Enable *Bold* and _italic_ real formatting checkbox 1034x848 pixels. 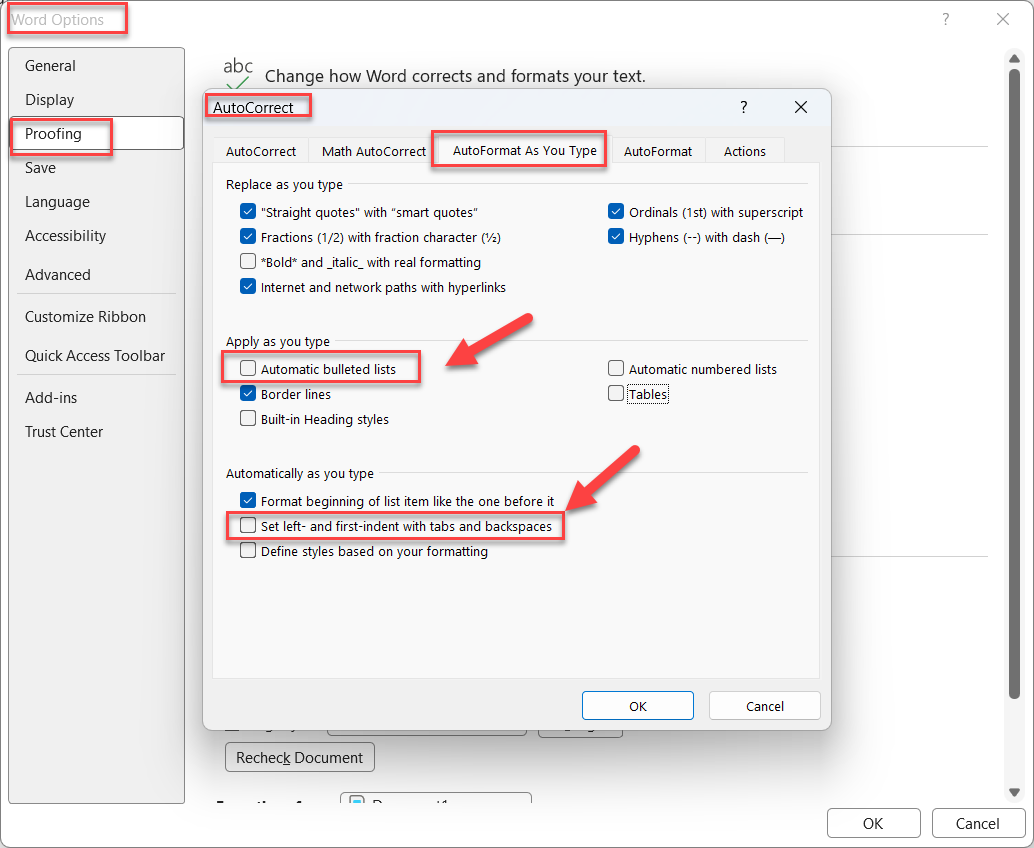[x=248, y=262]
